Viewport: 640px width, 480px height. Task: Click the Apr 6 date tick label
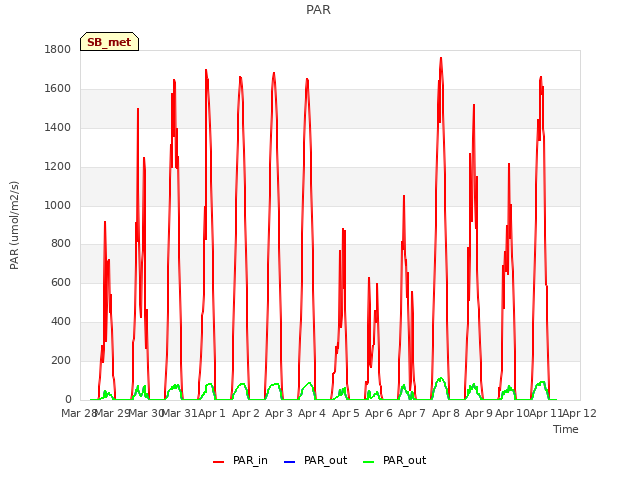pyautogui.click(x=379, y=413)
